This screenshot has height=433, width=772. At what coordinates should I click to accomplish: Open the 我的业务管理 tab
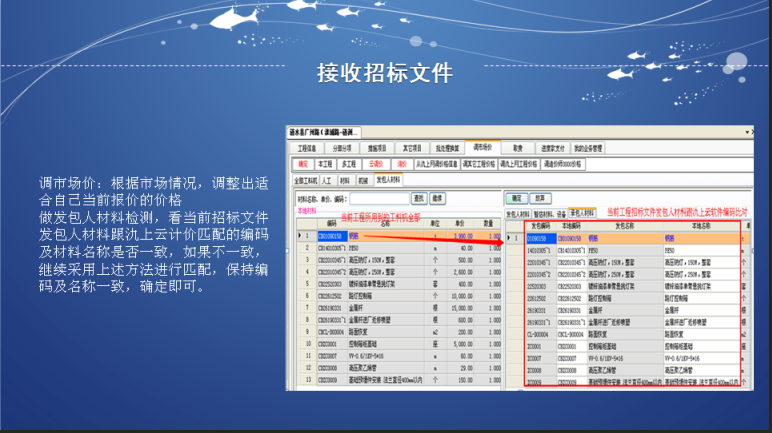pyautogui.click(x=587, y=148)
